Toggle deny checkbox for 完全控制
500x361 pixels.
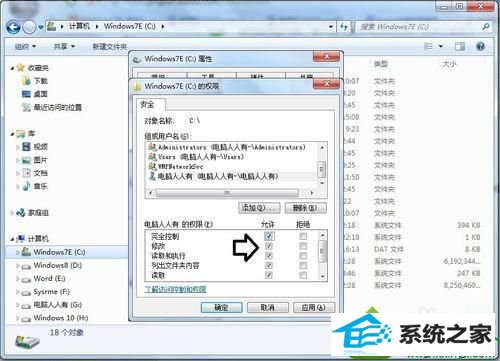303,236
